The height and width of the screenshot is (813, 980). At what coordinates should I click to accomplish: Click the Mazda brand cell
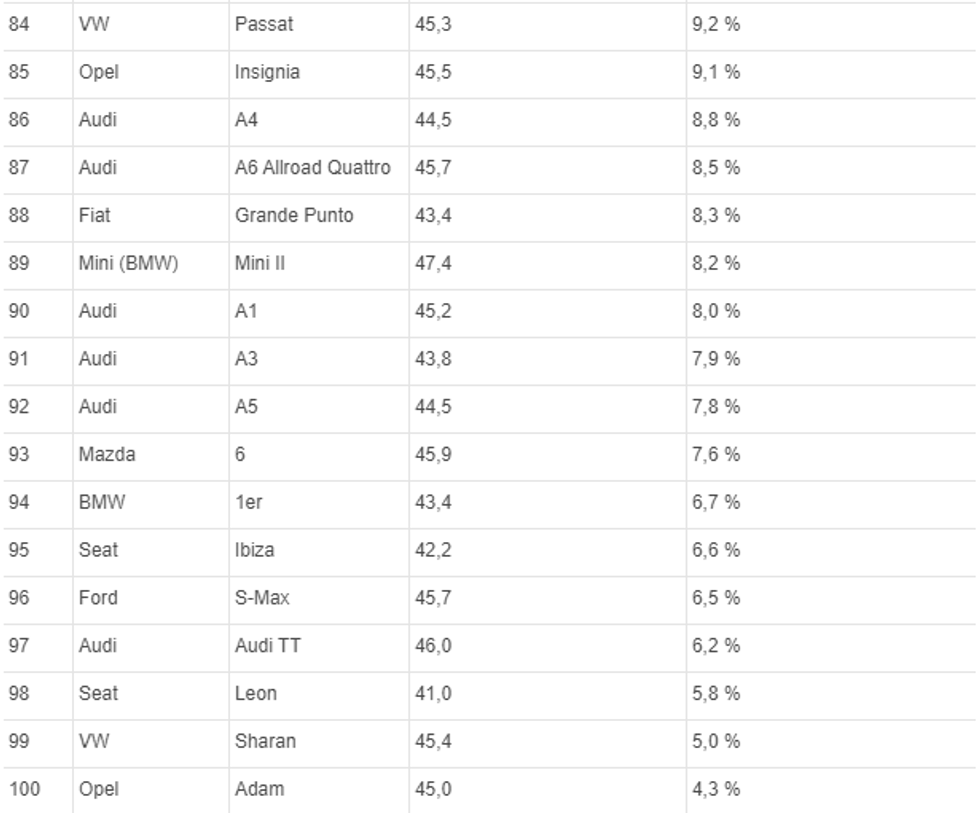click(107, 454)
